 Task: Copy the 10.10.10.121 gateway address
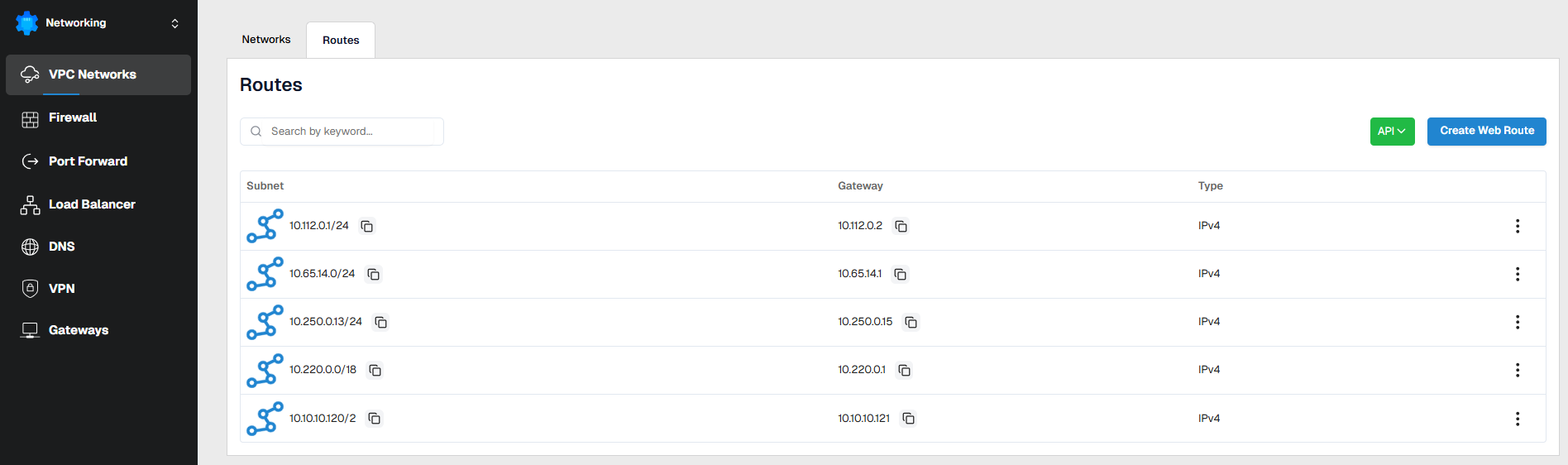click(x=908, y=419)
